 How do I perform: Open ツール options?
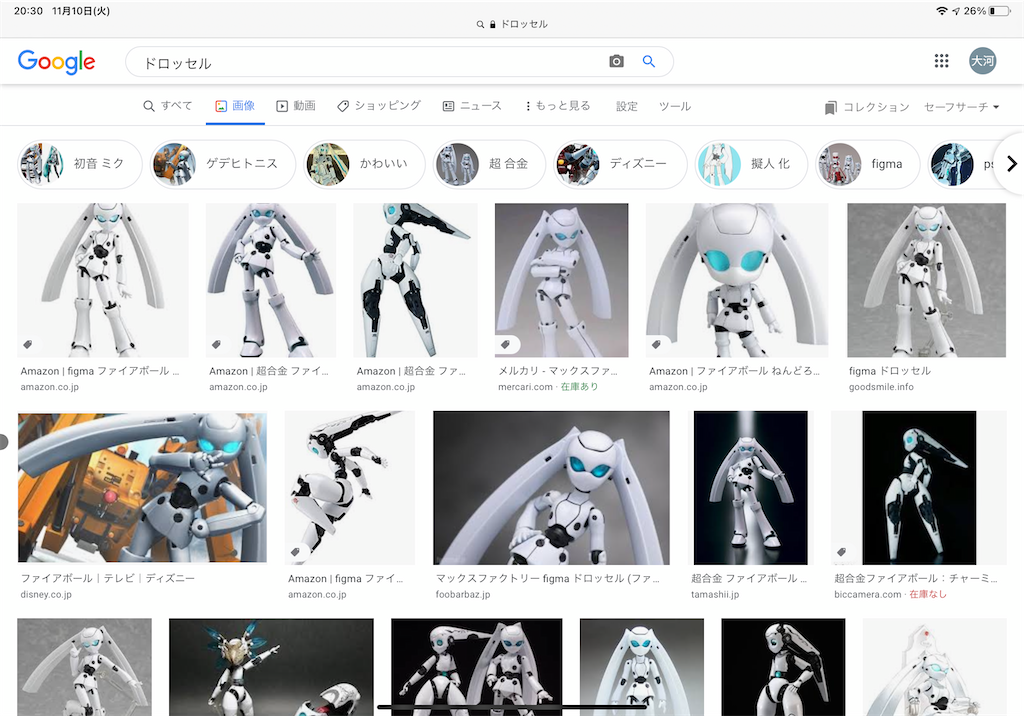675,106
